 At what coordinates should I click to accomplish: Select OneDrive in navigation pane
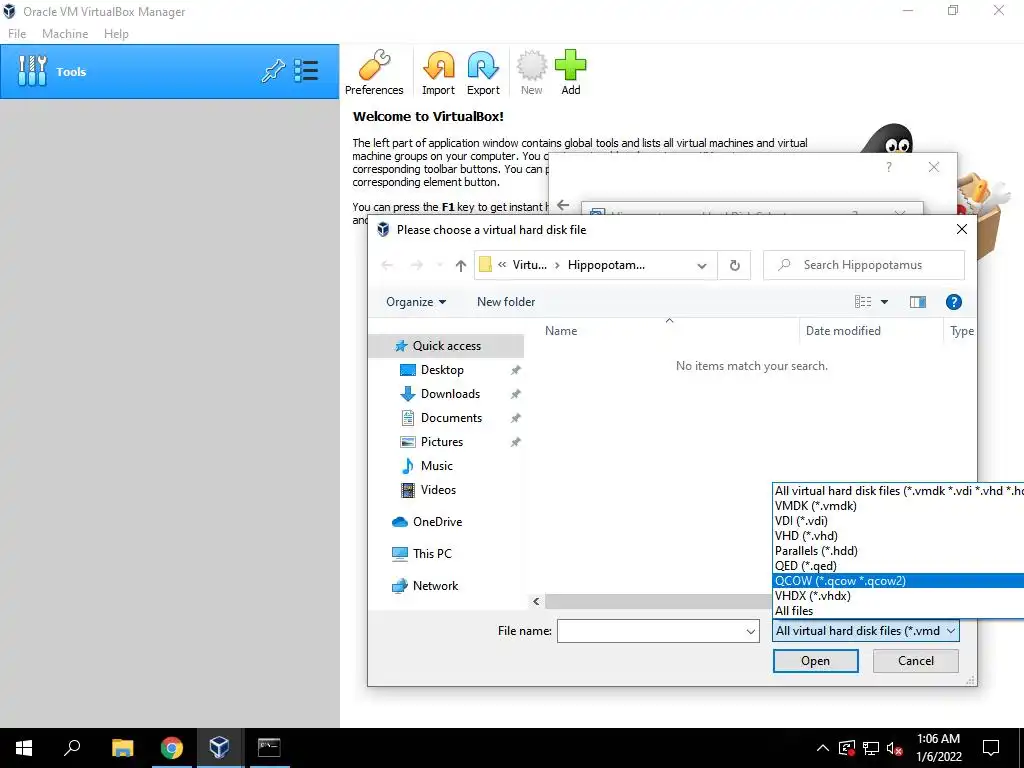tap(437, 522)
